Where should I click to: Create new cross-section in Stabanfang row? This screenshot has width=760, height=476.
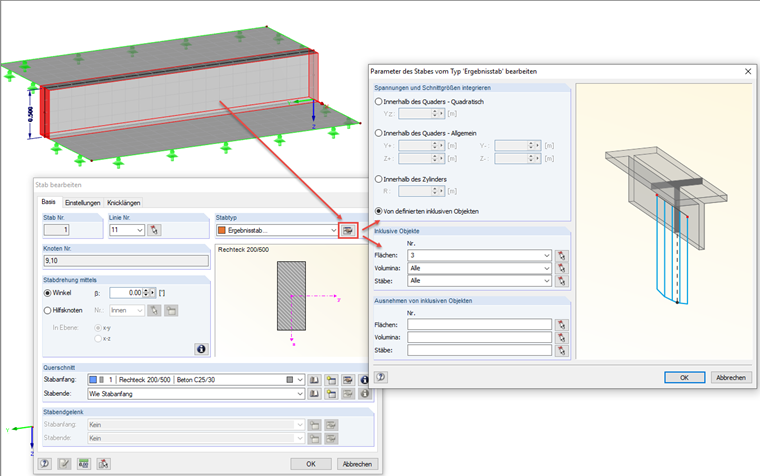click(331, 380)
